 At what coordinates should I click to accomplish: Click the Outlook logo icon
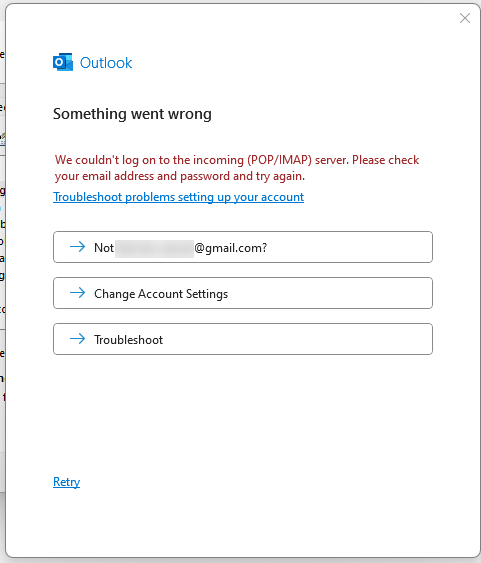[63, 62]
